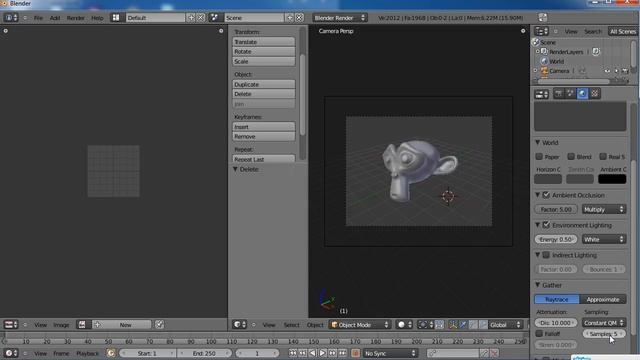This screenshot has height=360, width=640.
Task: Open the 3D view editor type selector
Action: tap(240, 324)
